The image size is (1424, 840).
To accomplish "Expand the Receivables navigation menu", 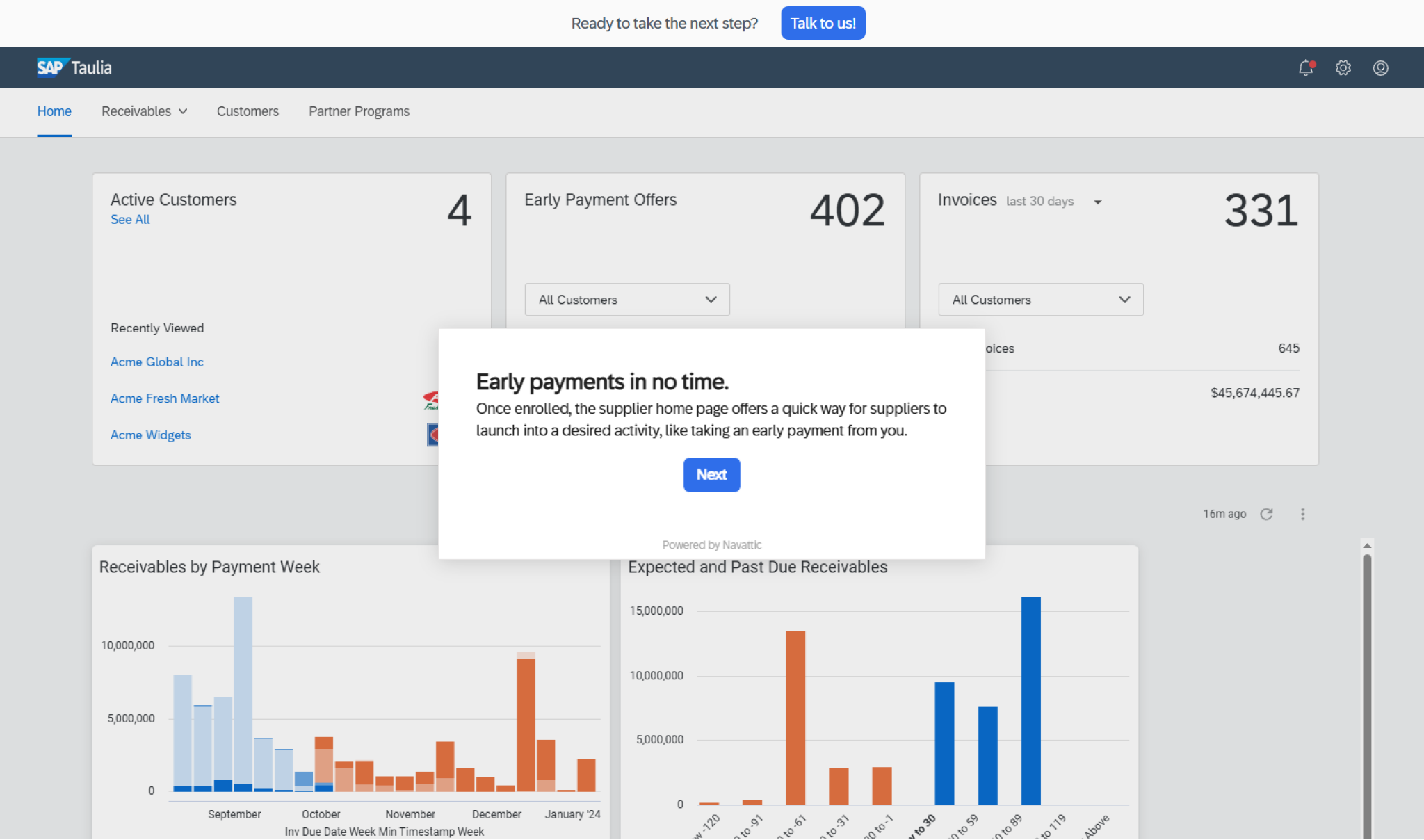I will tap(144, 111).
